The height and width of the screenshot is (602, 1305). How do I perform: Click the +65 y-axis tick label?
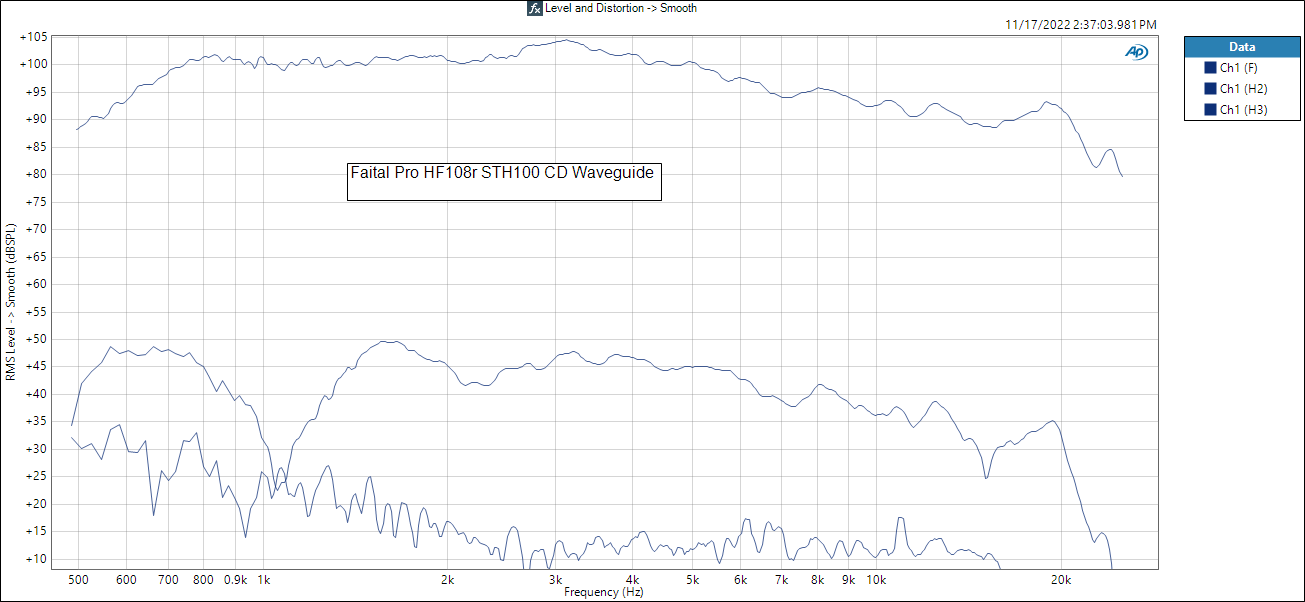37,257
